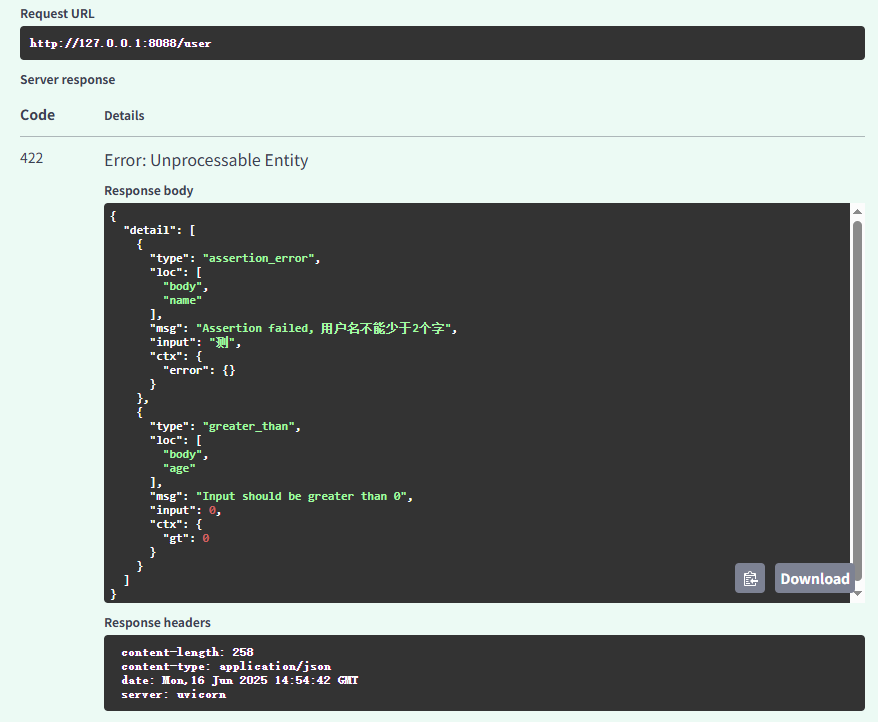Click the "age" loc value

point(179,468)
